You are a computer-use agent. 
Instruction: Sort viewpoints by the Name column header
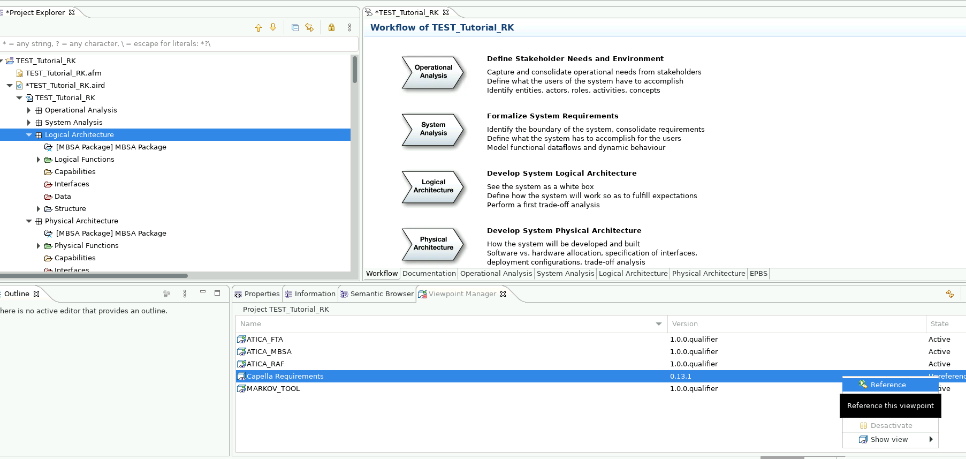click(x=451, y=323)
